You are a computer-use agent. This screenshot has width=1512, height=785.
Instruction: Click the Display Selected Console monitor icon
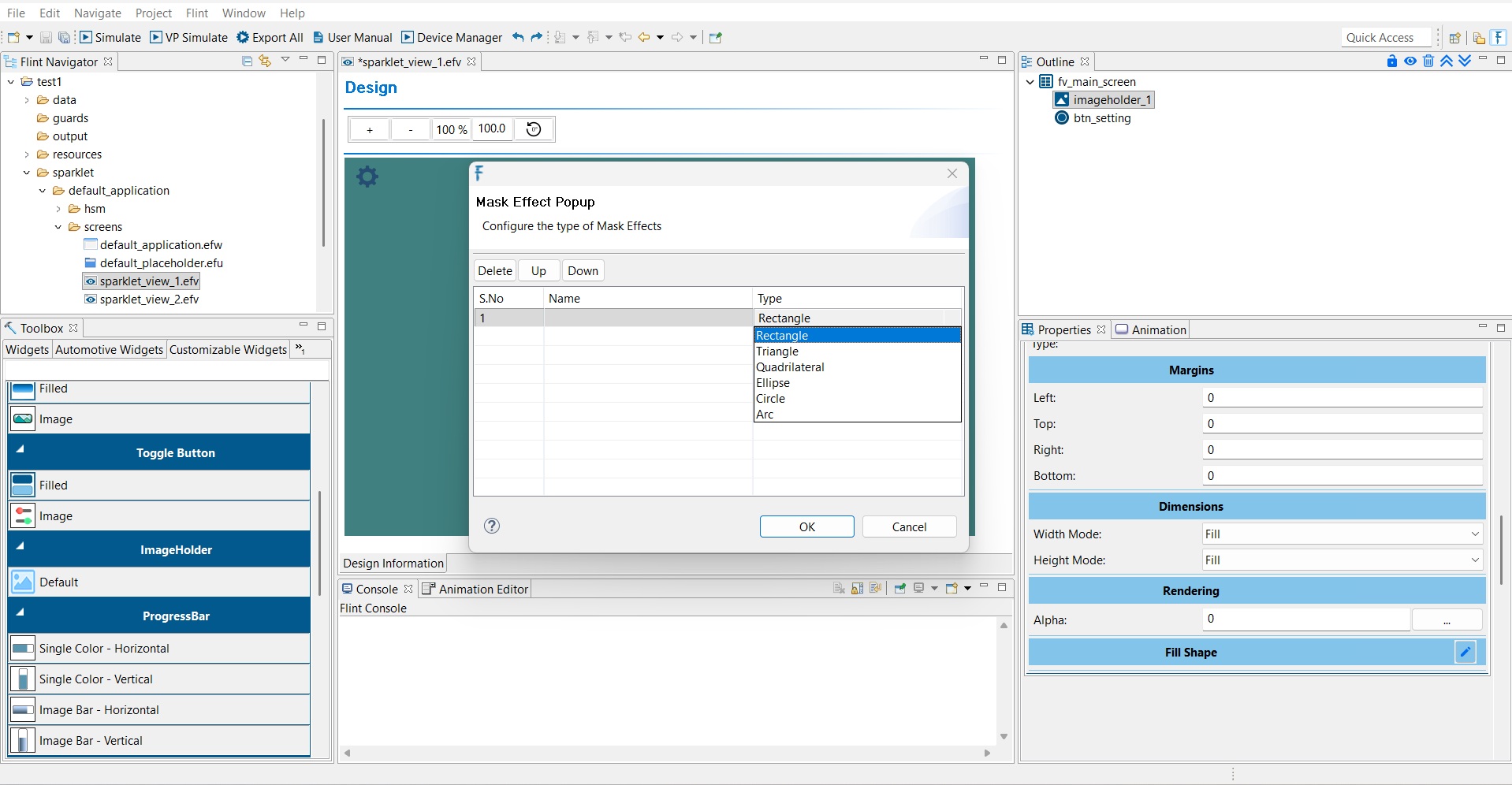[918, 589]
